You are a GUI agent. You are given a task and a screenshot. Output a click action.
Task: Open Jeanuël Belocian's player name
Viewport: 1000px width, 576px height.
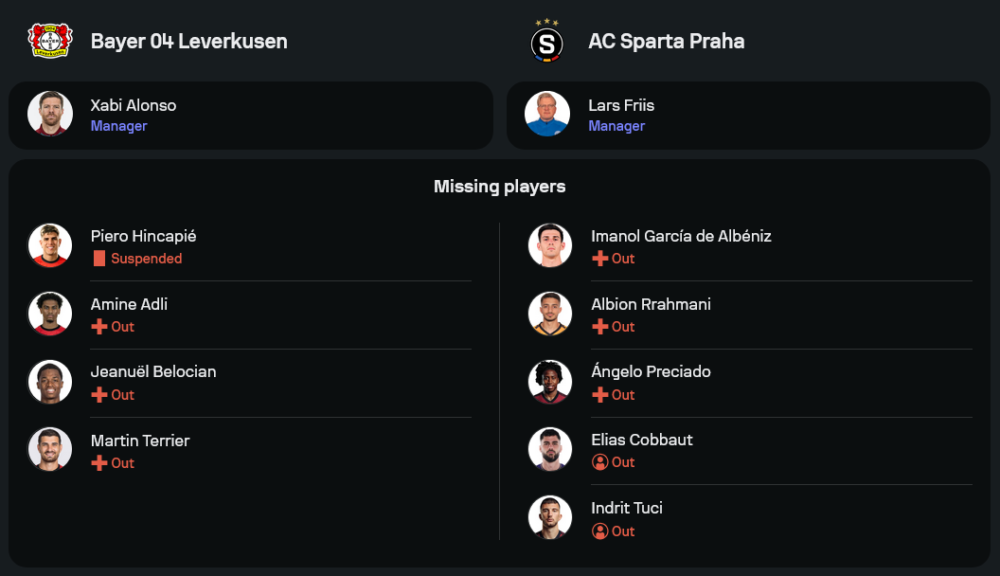pyautogui.click(x=153, y=372)
